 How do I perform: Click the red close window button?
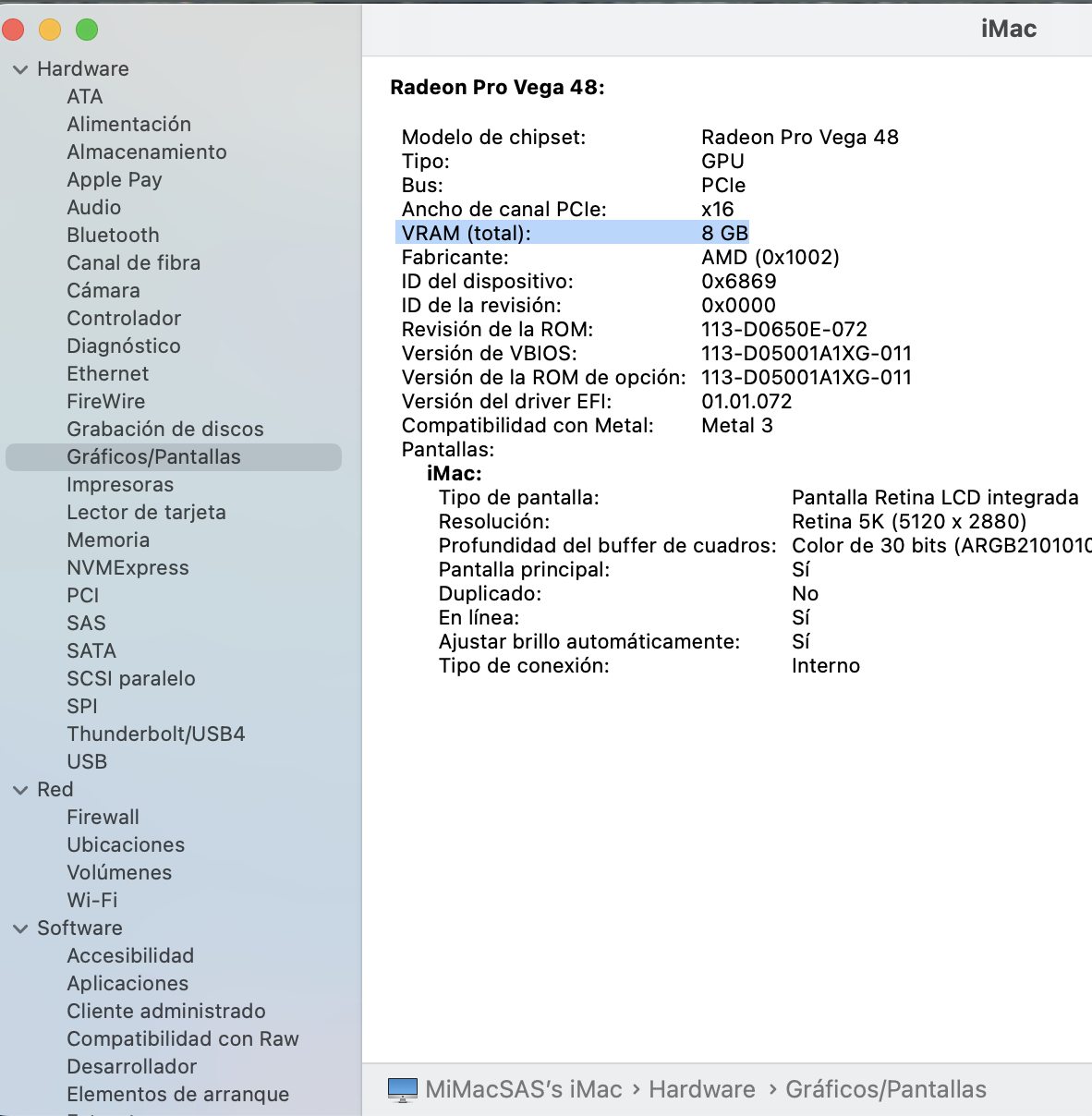(x=13, y=30)
